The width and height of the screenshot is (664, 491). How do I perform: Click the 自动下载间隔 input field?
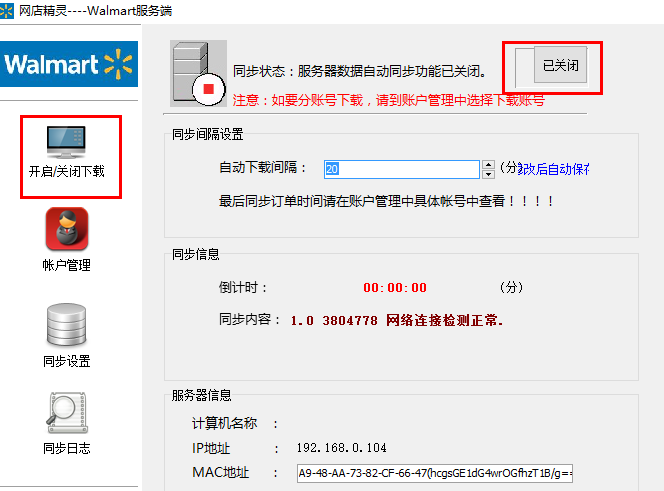pyautogui.click(x=401, y=169)
